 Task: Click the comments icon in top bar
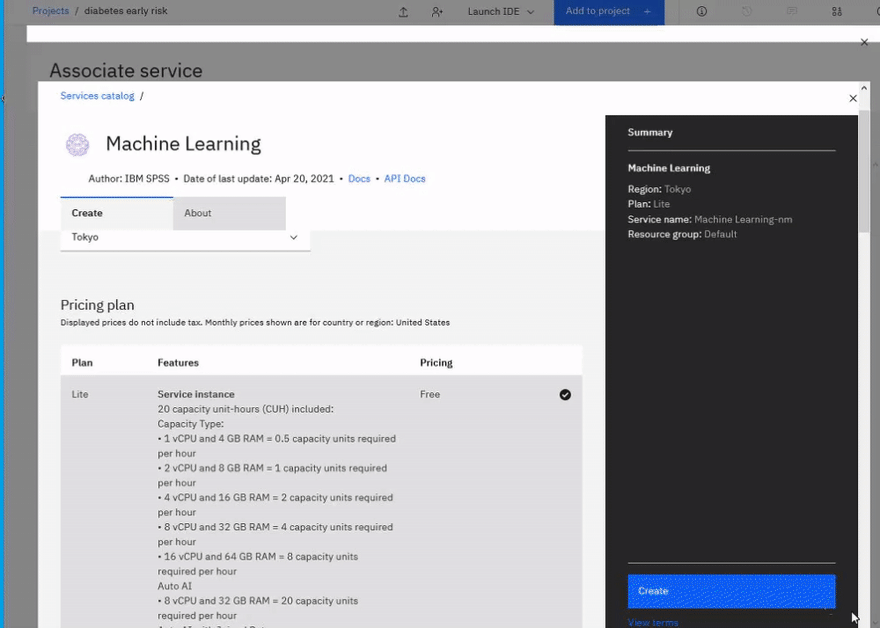click(x=791, y=11)
